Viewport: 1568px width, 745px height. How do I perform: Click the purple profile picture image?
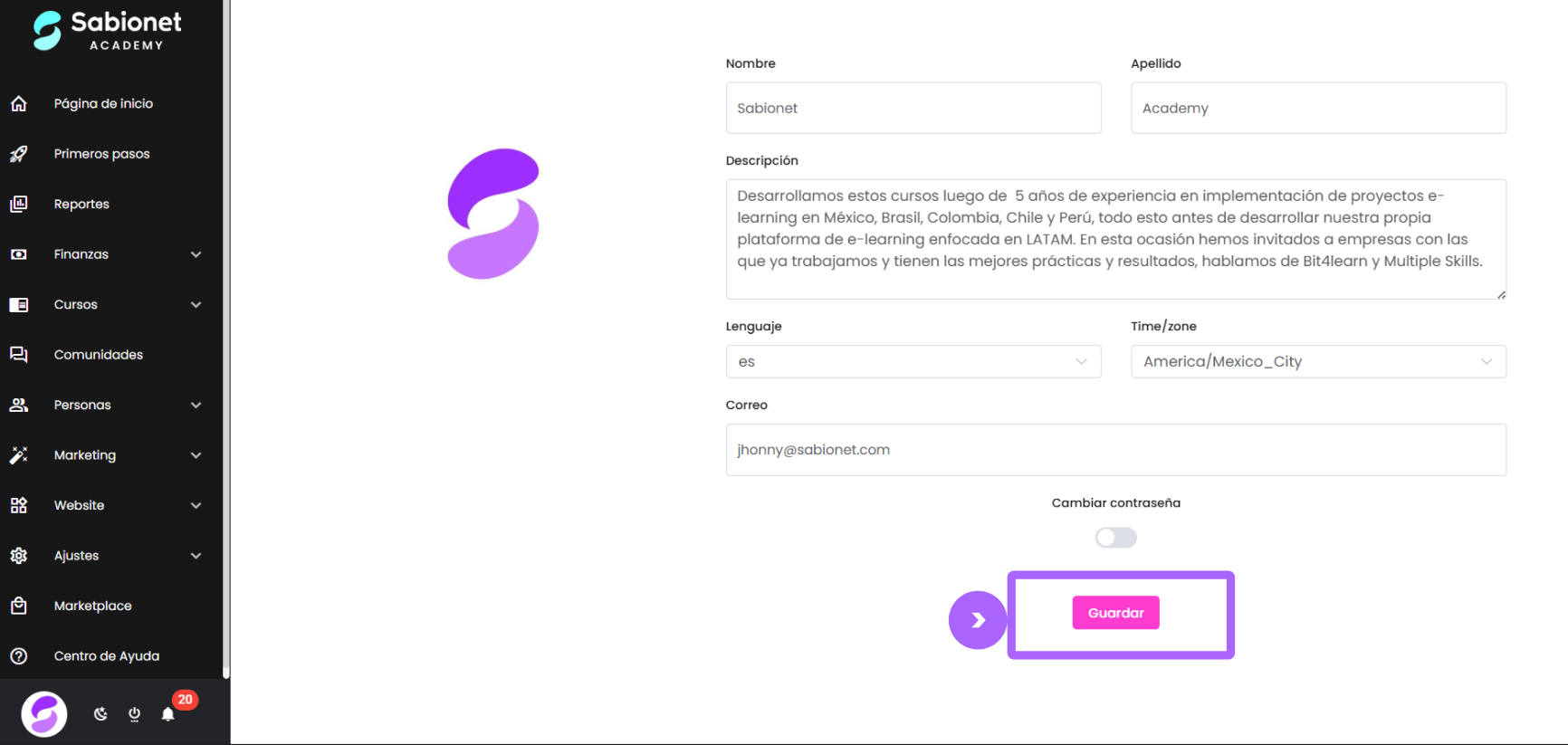[x=493, y=214]
